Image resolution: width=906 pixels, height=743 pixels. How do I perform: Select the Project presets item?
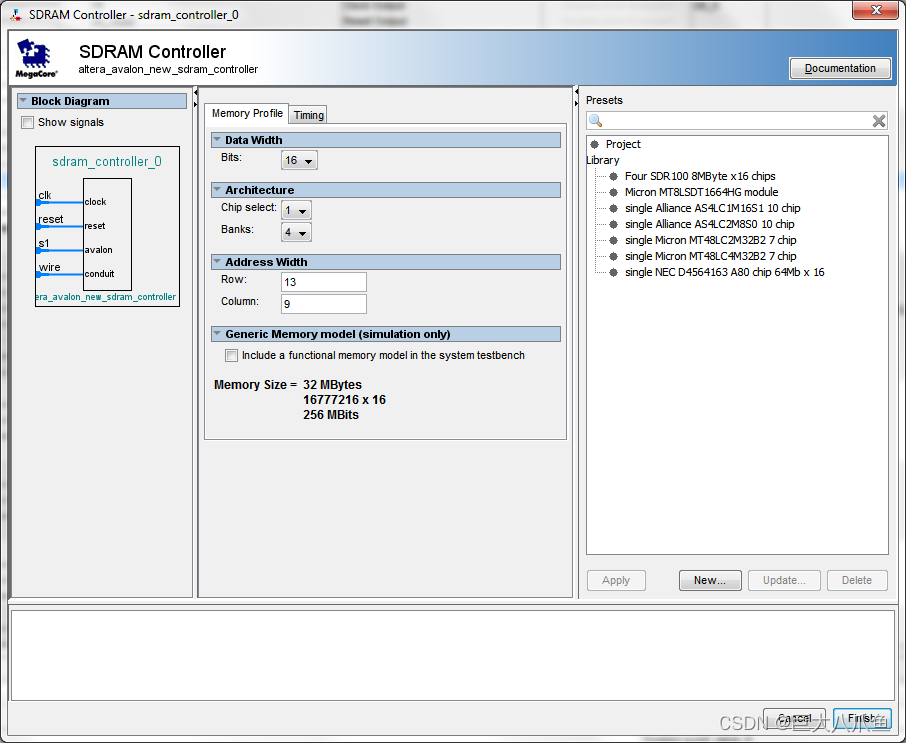[x=623, y=144]
